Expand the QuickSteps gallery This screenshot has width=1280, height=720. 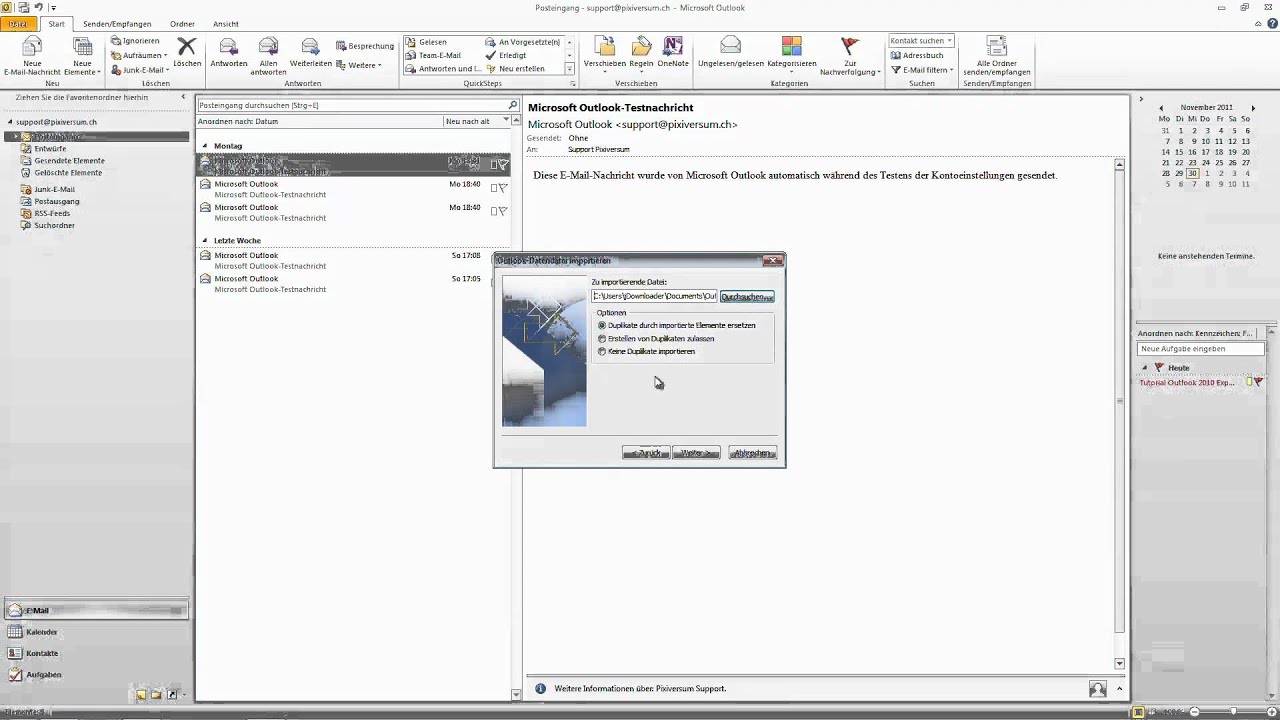(x=570, y=69)
